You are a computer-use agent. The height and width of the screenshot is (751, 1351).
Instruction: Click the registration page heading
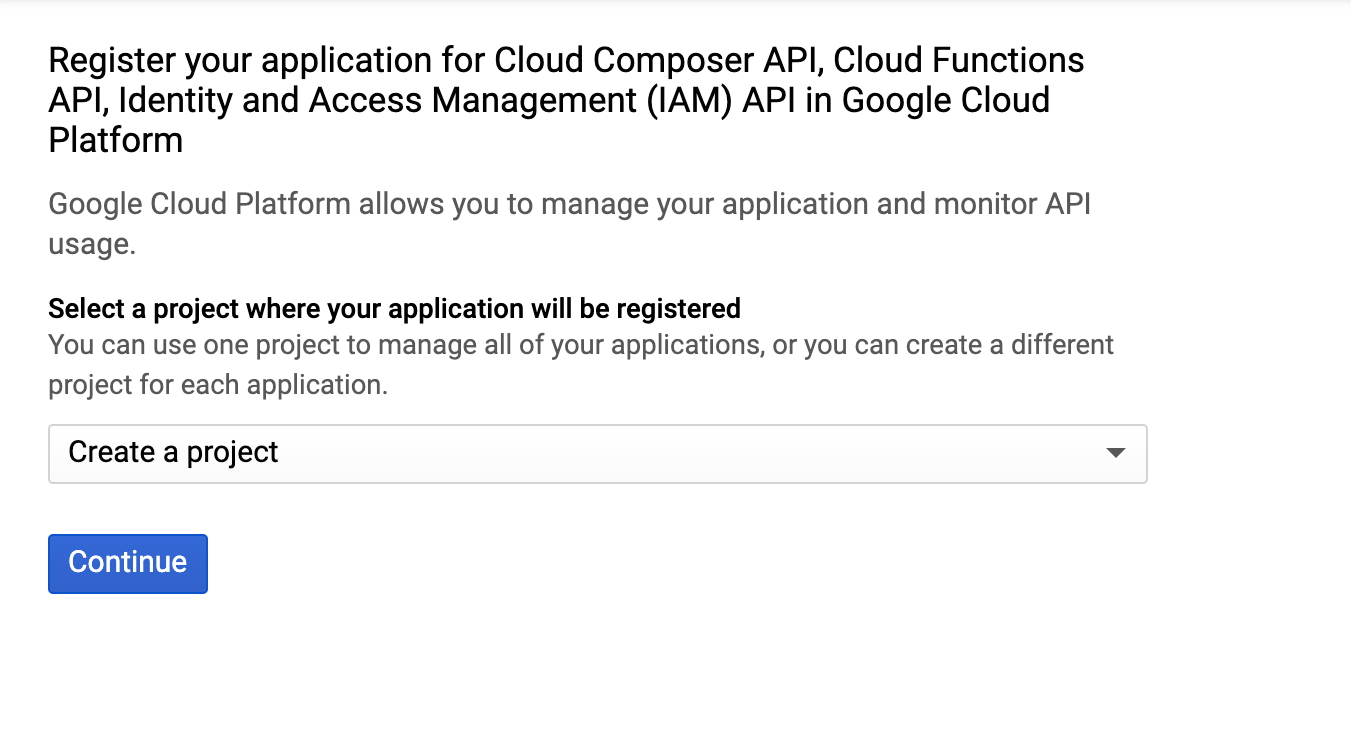point(566,99)
